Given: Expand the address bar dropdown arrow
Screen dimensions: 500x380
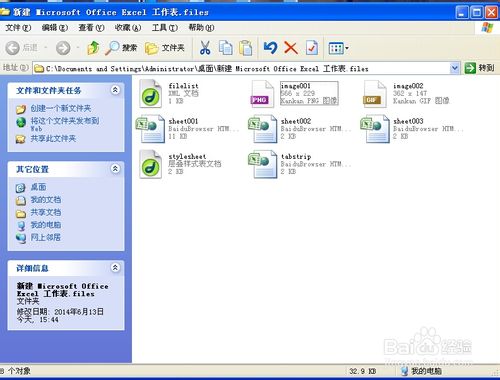Looking at the screenshot, I should (x=454, y=68).
